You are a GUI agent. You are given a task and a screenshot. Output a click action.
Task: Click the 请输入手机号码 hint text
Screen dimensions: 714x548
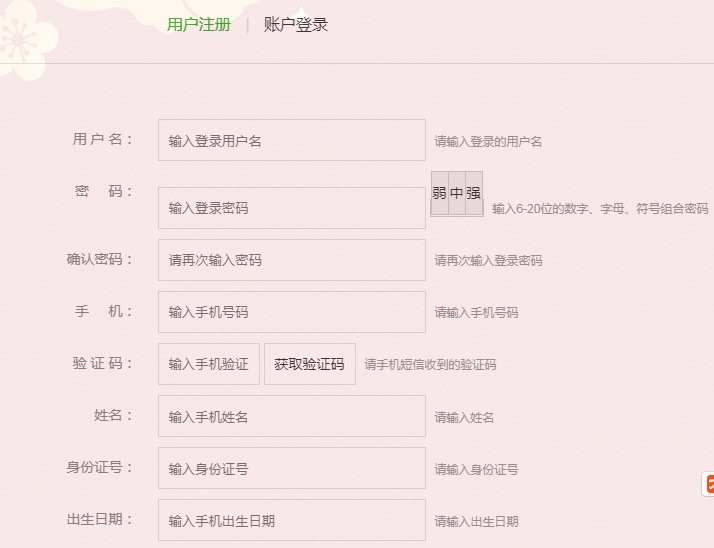coord(476,312)
